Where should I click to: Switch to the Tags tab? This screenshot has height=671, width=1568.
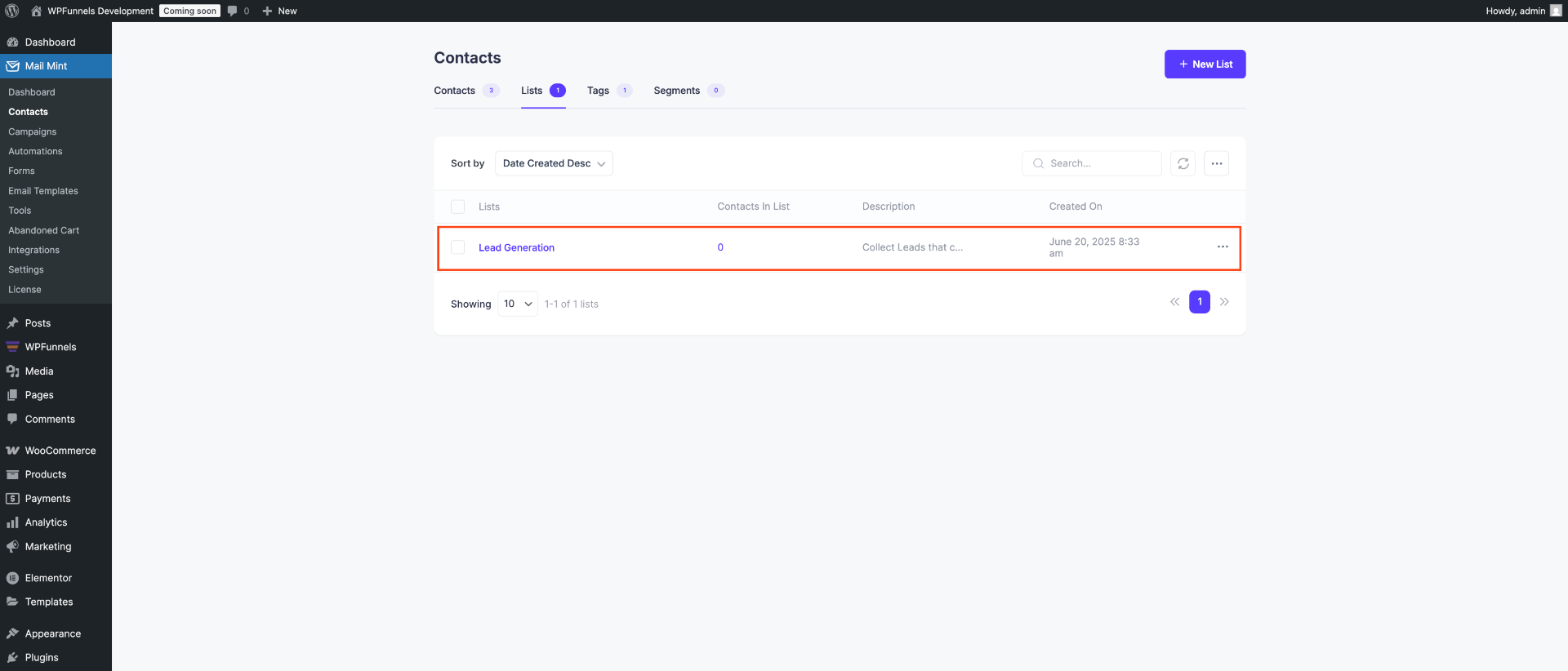point(609,91)
